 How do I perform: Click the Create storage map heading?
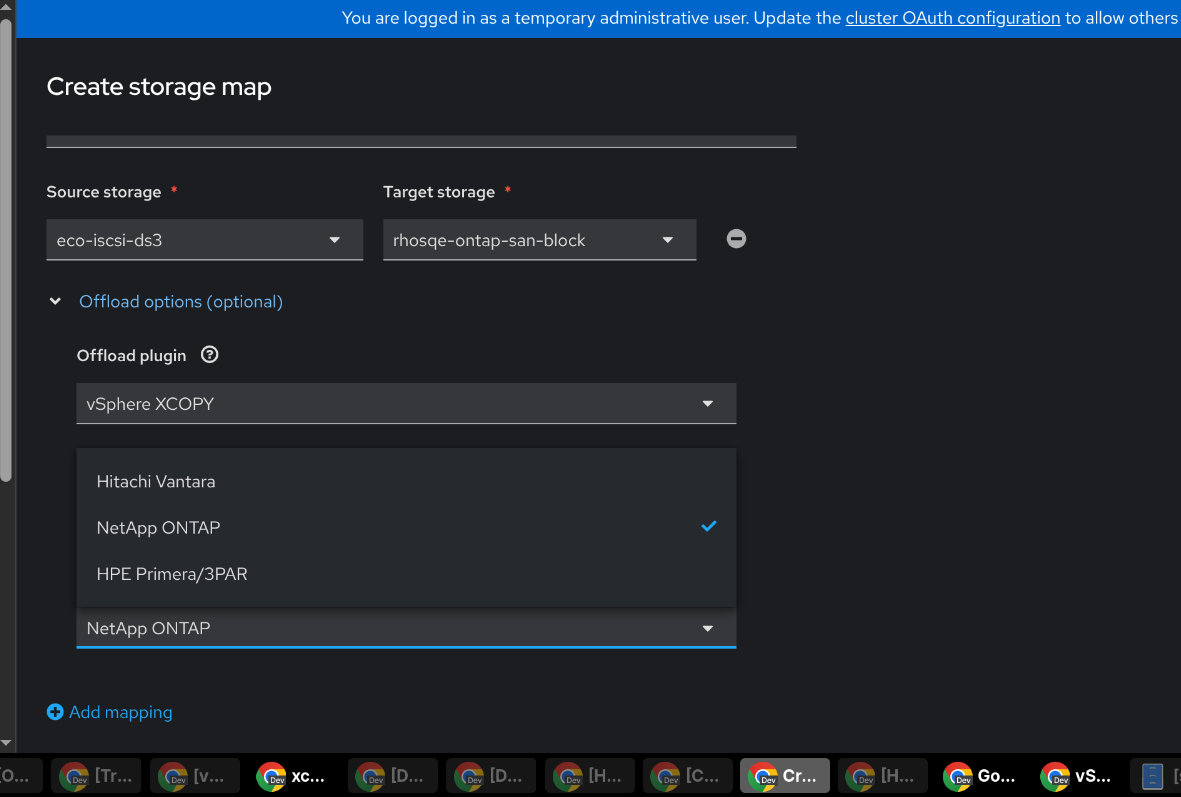click(159, 87)
